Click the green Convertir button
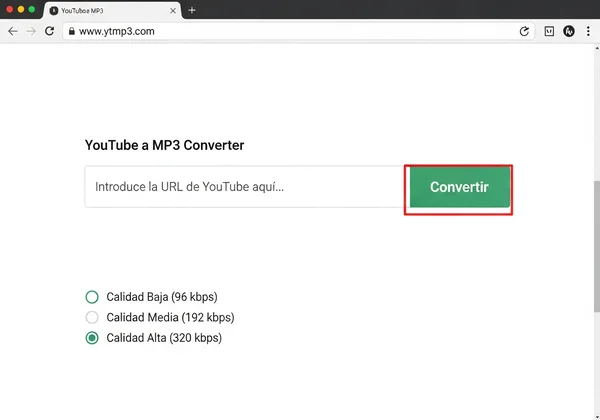600x420 pixels. 460,187
